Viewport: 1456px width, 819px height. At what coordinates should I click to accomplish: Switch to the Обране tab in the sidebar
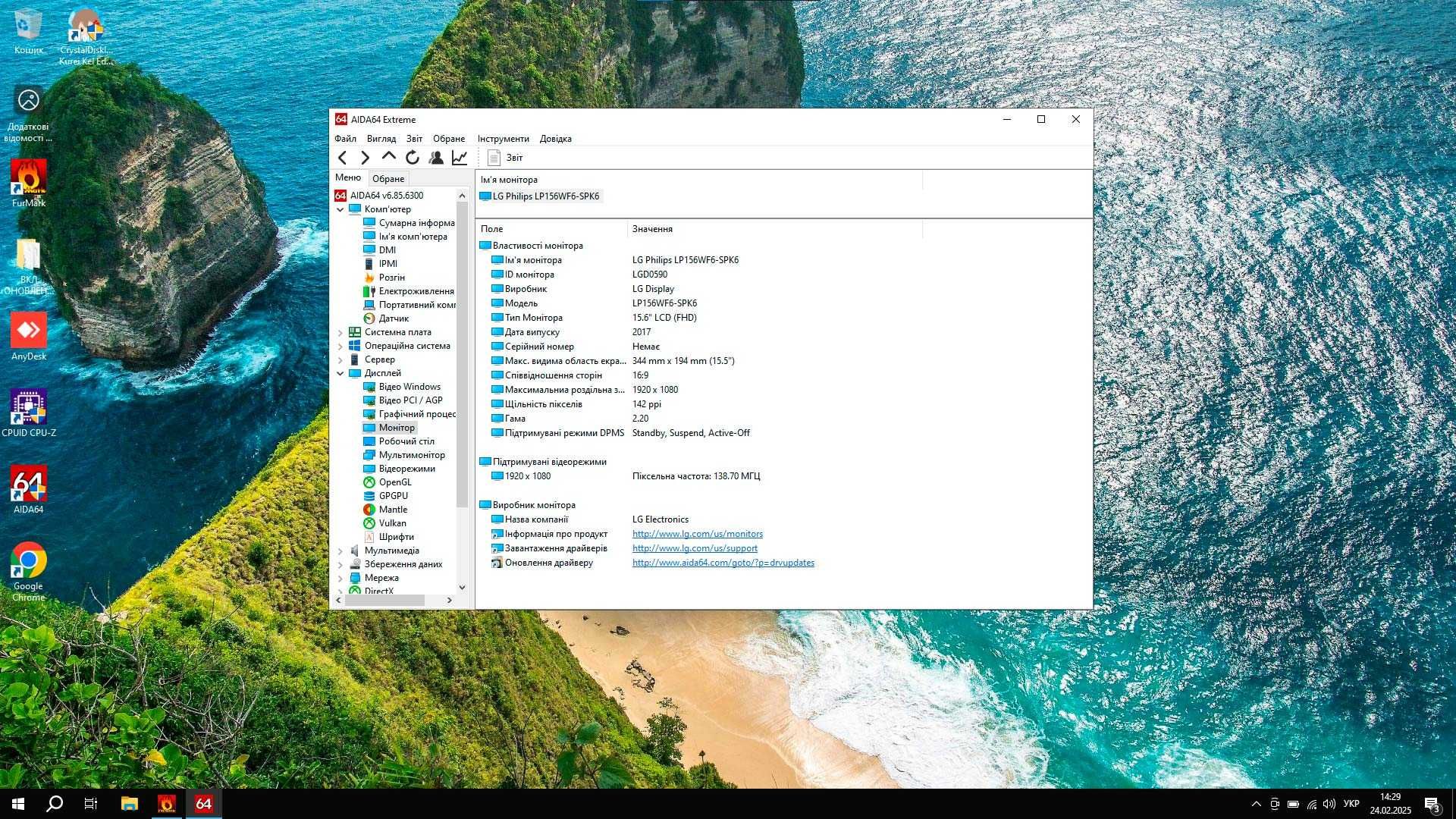pyautogui.click(x=388, y=179)
